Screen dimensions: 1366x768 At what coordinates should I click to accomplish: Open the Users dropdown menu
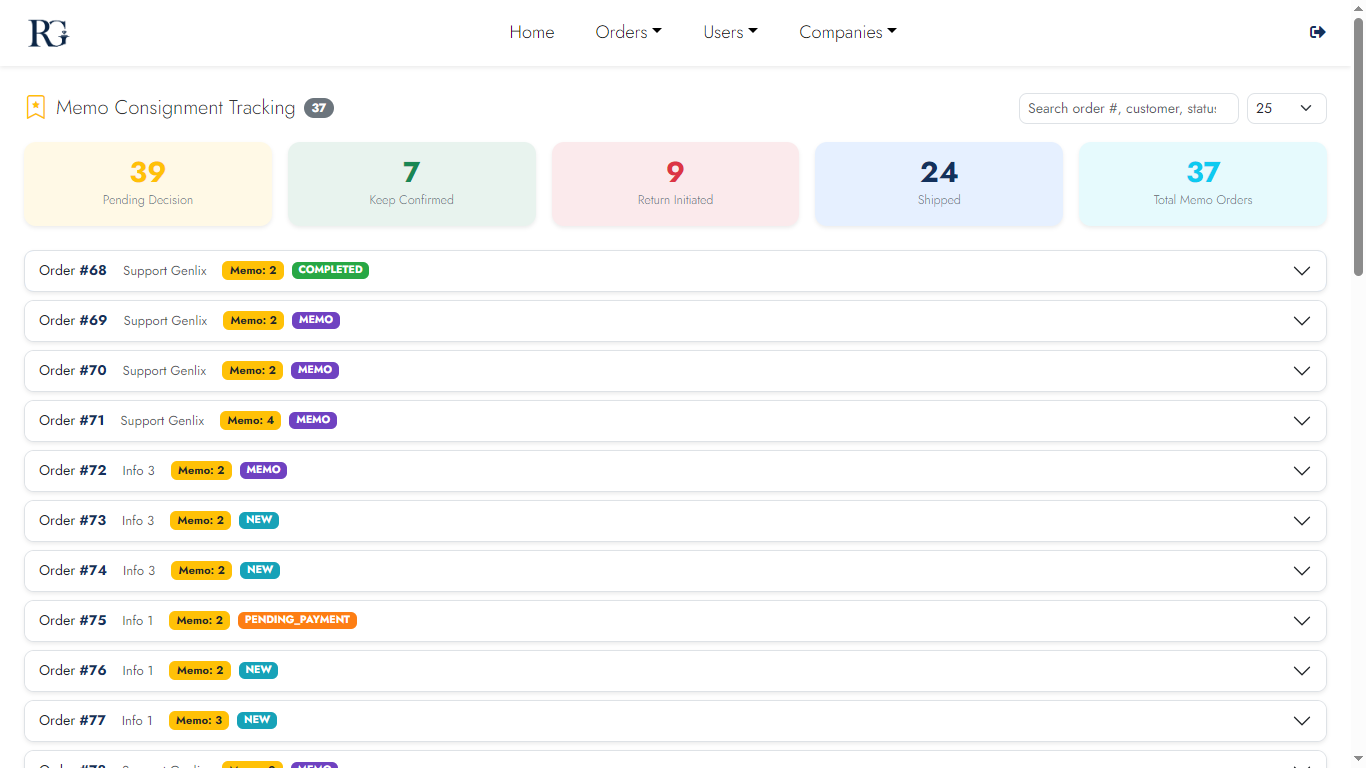click(x=730, y=32)
